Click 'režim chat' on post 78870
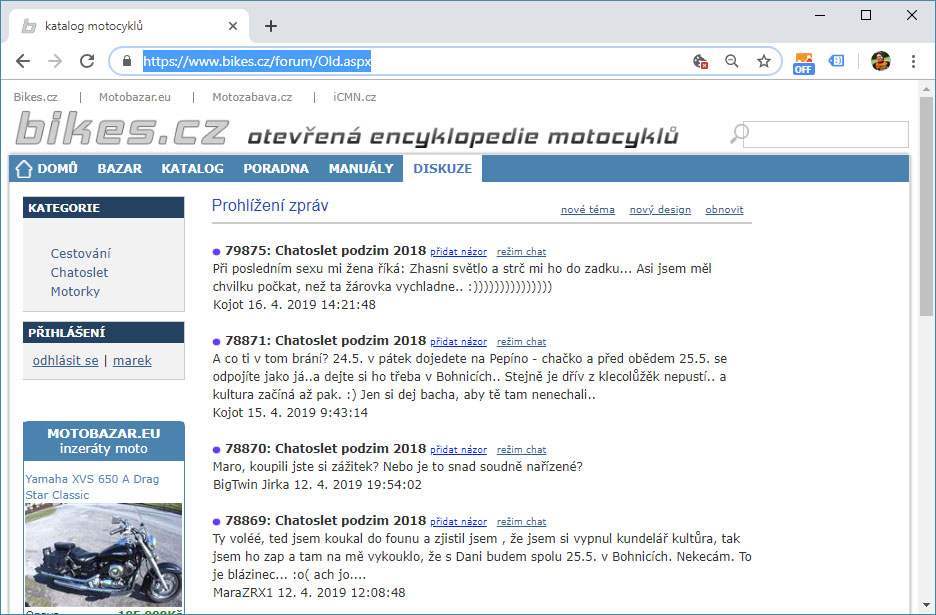Screen dimensions: 936x615 click(x=521, y=450)
